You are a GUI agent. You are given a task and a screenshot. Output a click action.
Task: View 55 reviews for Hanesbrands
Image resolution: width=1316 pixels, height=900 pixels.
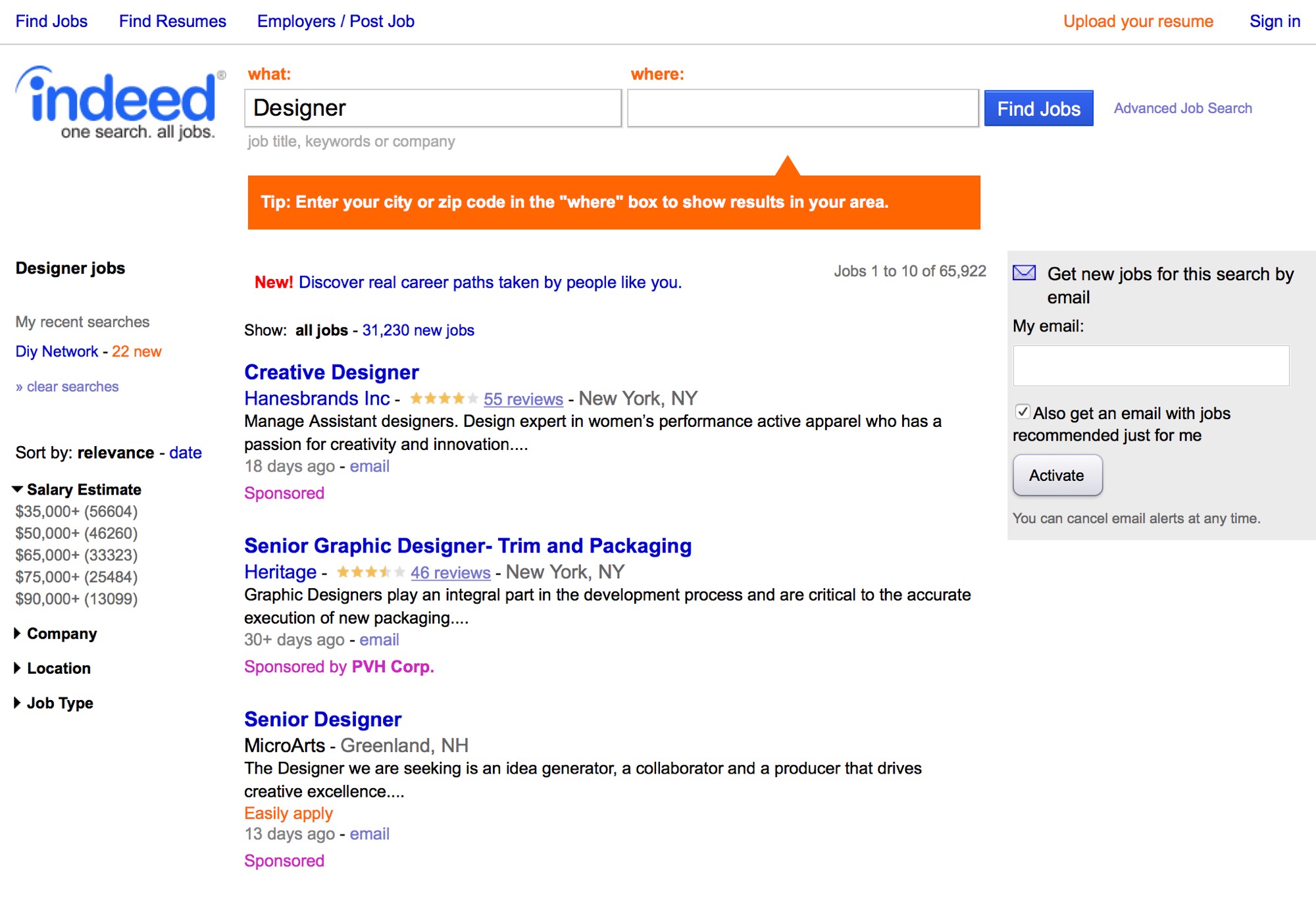[x=523, y=399]
